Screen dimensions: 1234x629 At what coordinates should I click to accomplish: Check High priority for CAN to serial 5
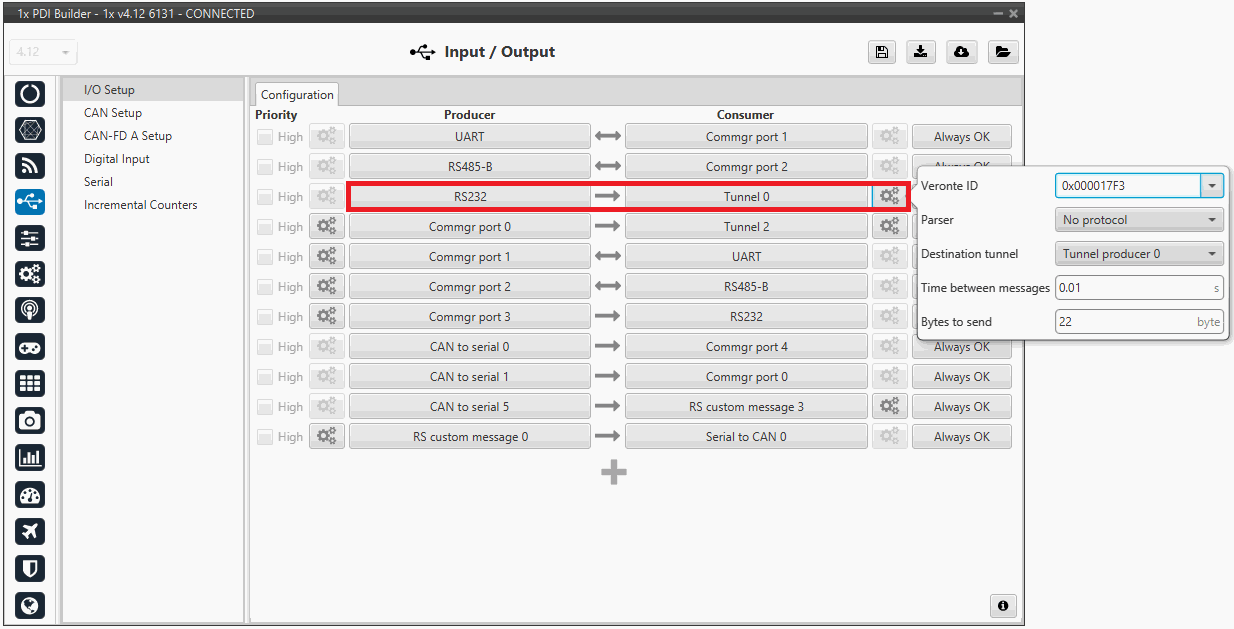(265, 407)
